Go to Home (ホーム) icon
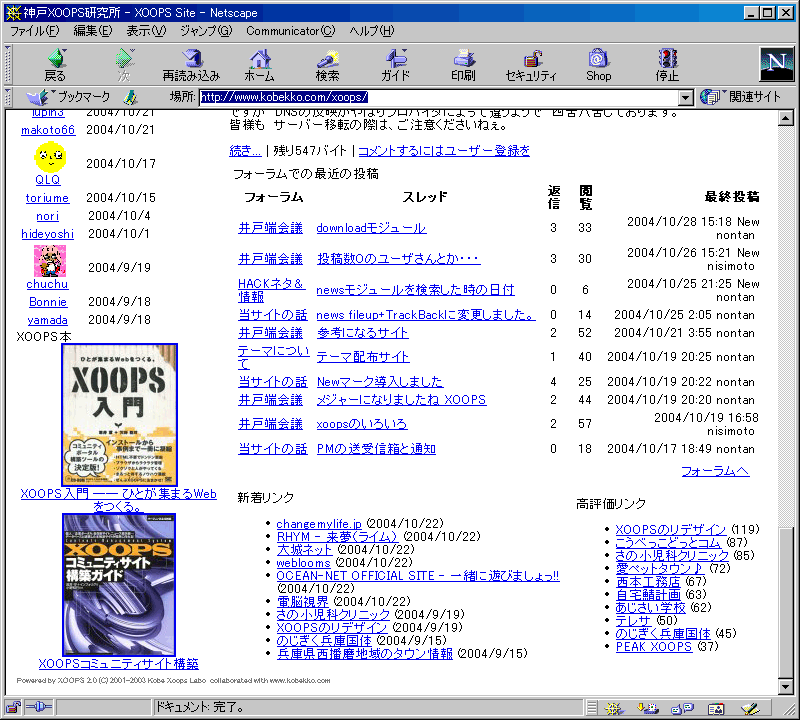 pyautogui.click(x=260, y=65)
